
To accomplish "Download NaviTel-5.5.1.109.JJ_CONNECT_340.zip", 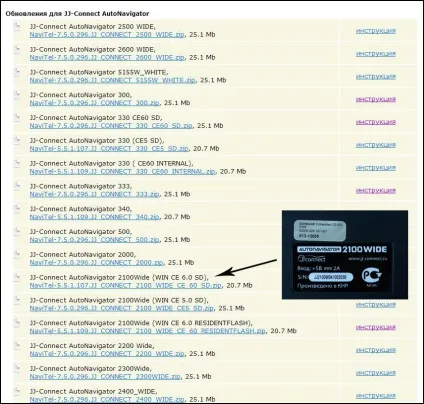I will pos(94,217).
